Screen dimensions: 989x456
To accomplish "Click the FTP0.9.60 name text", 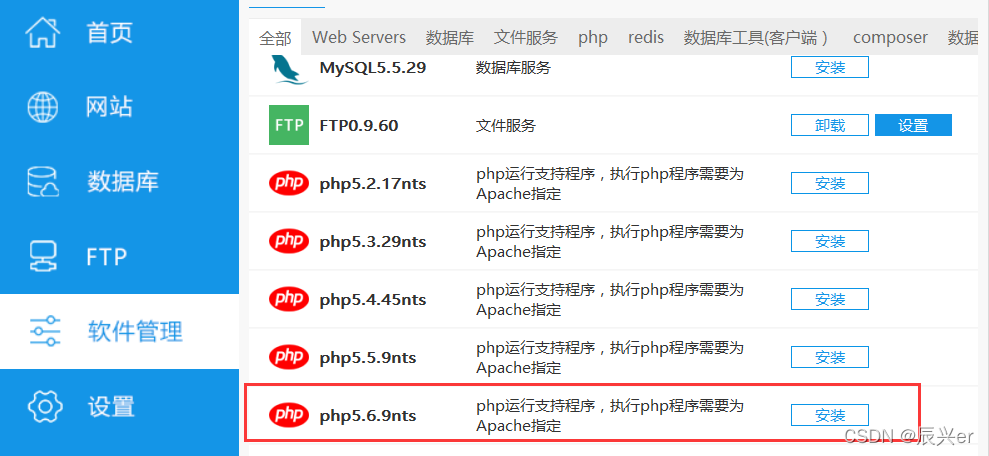I will pos(359,126).
